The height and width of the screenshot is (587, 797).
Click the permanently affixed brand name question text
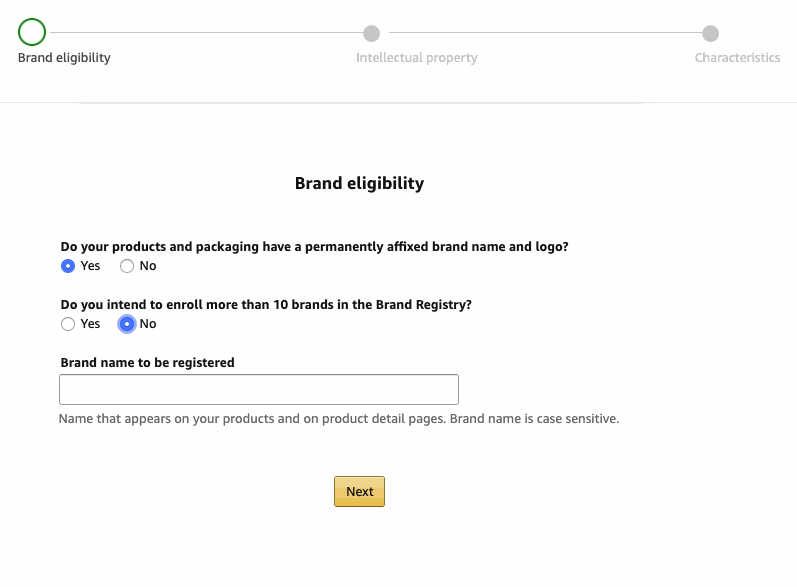click(314, 246)
